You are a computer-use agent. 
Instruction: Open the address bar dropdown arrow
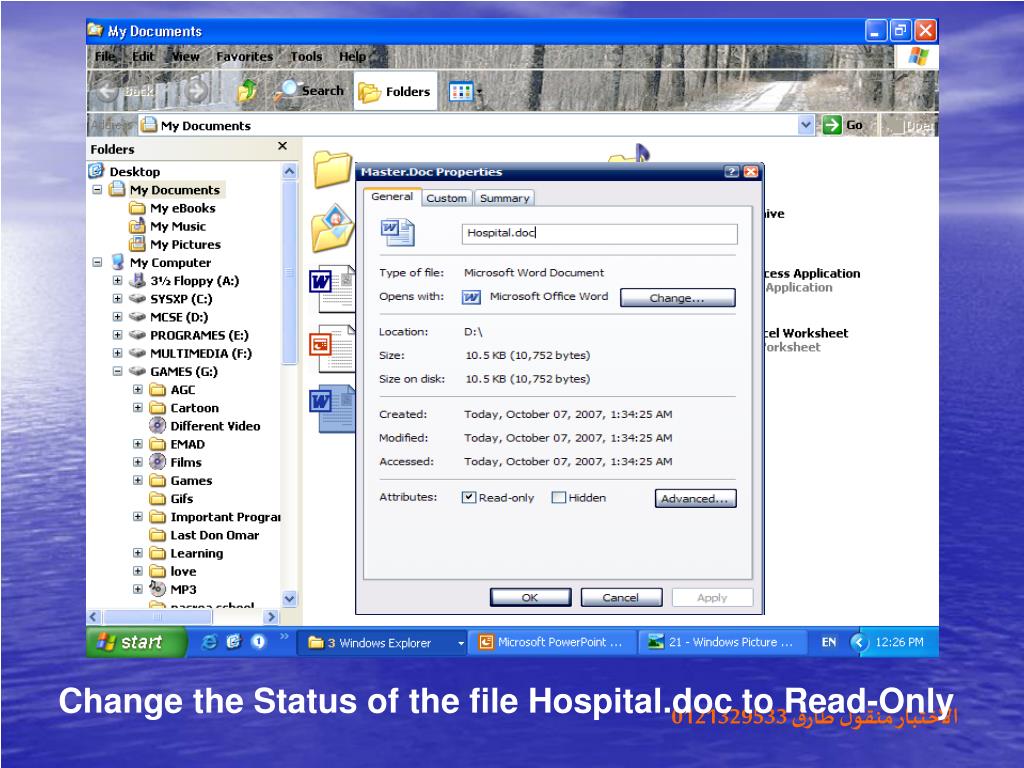tap(806, 125)
